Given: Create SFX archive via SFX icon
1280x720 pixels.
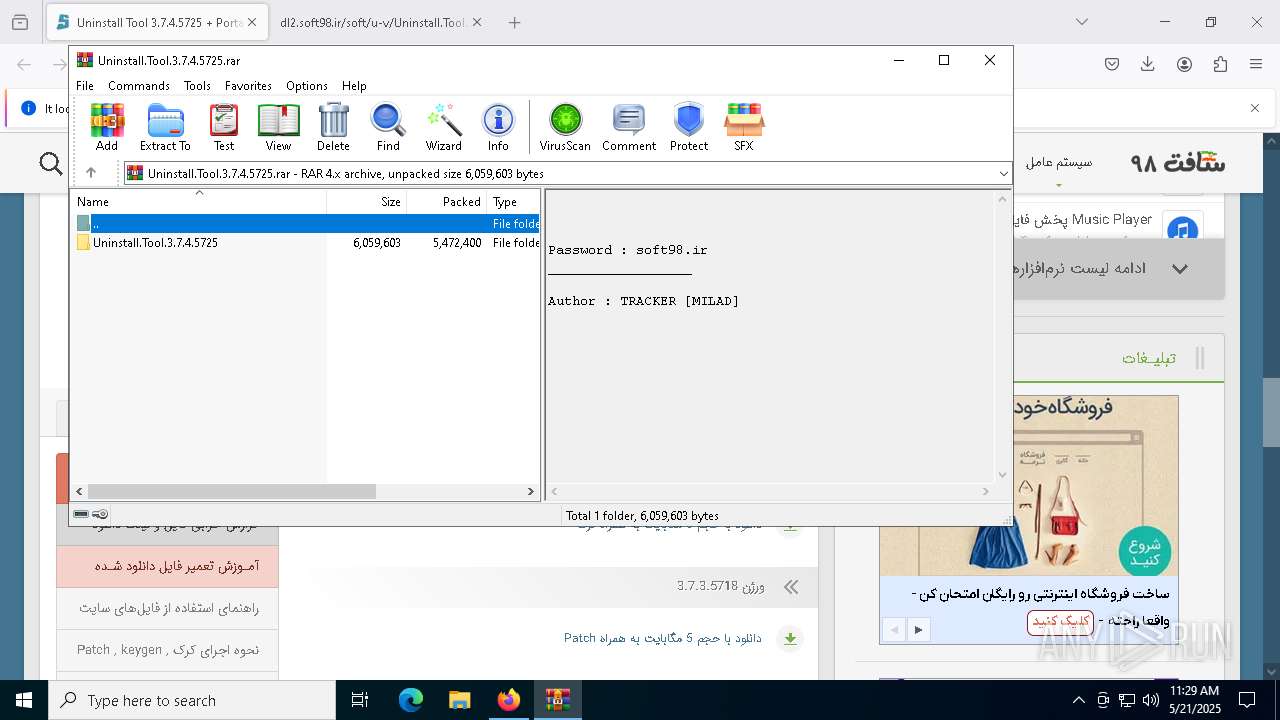Looking at the screenshot, I should point(743,127).
